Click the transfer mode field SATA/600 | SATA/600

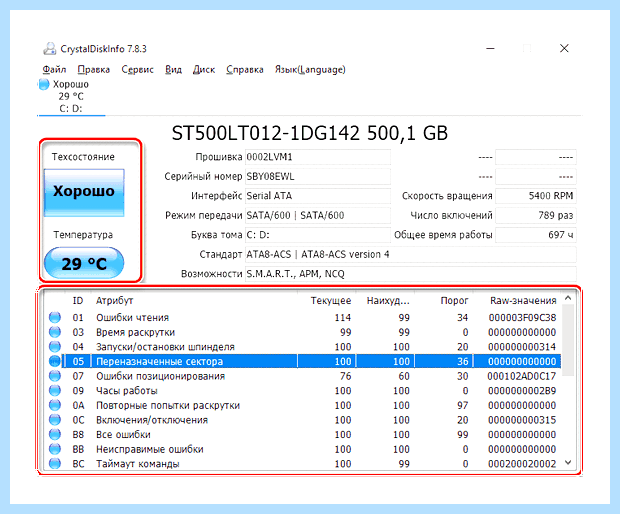pos(318,215)
